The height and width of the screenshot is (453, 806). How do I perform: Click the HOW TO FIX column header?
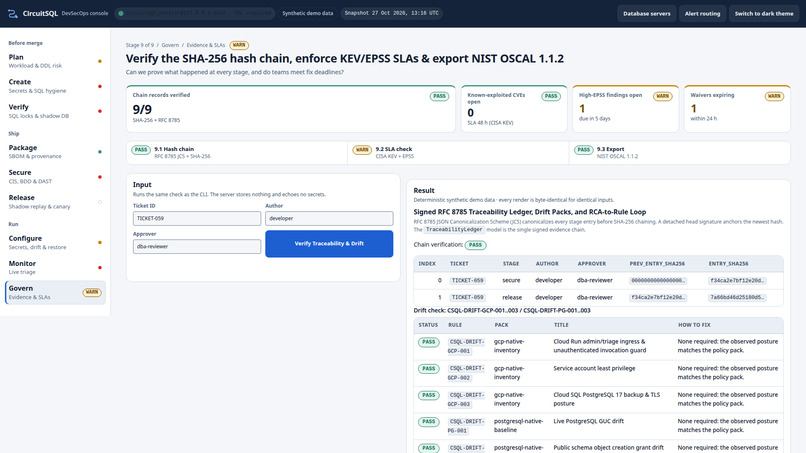click(694, 325)
